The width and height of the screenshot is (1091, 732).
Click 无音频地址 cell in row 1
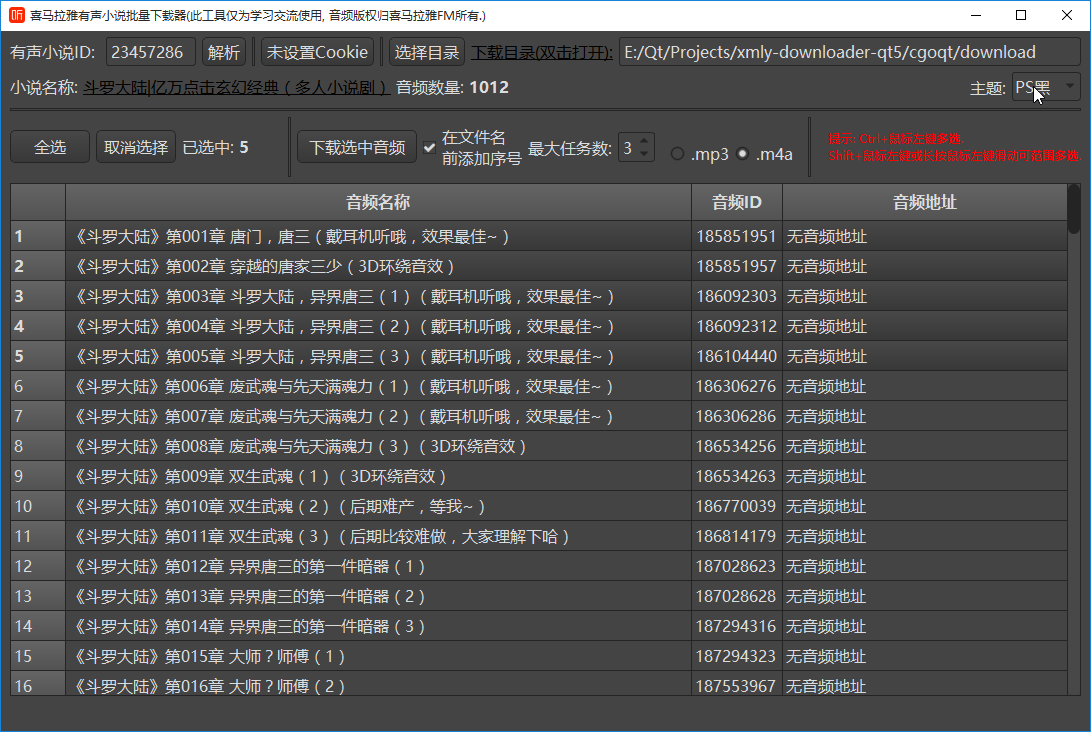(925, 237)
